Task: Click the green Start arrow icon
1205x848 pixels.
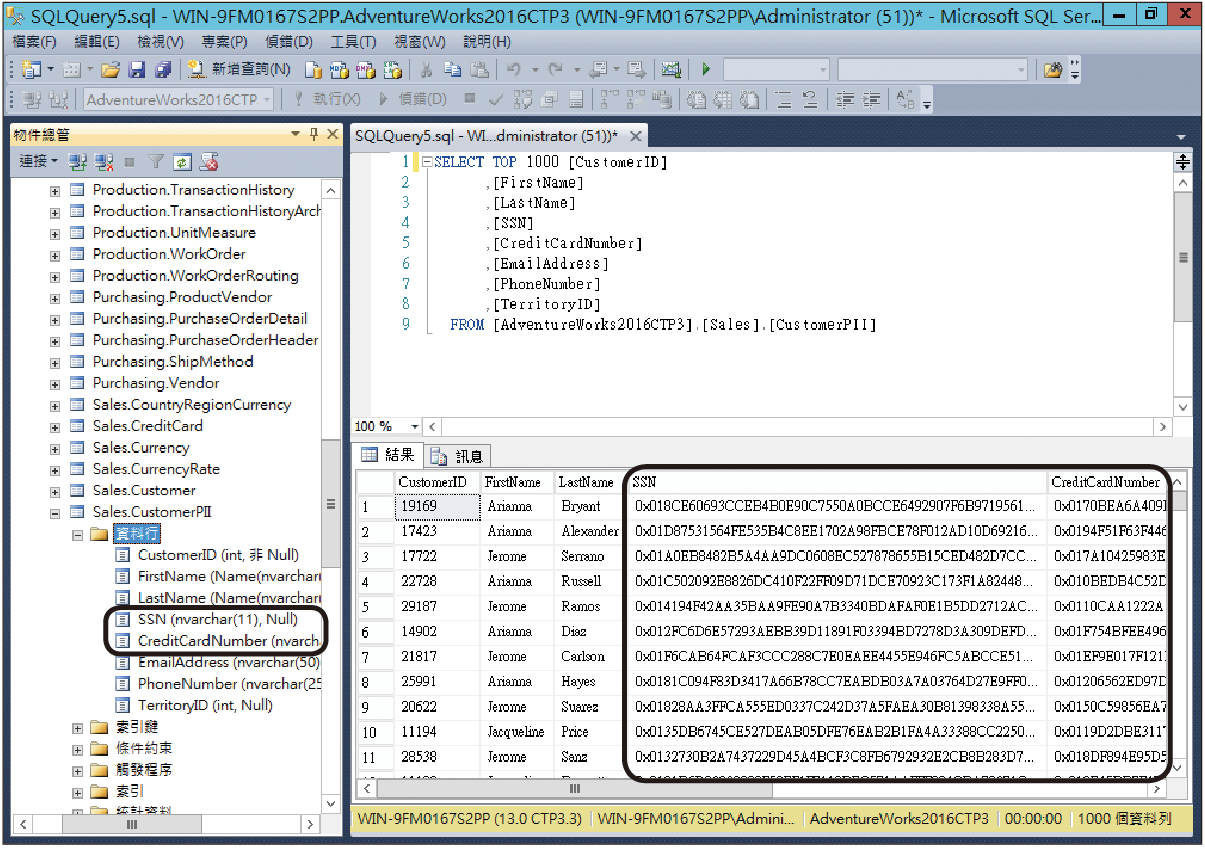Action: coord(706,70)
